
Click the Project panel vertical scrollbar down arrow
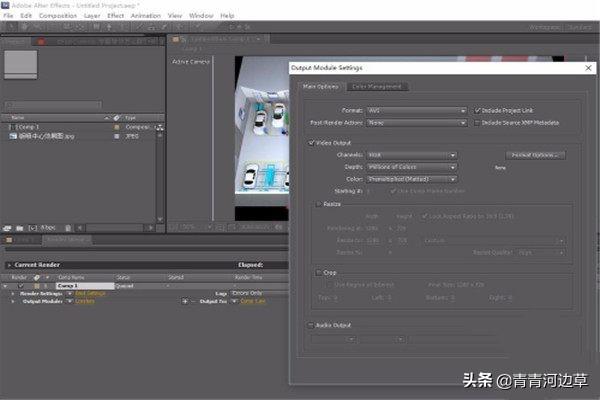tap(160, 219)
